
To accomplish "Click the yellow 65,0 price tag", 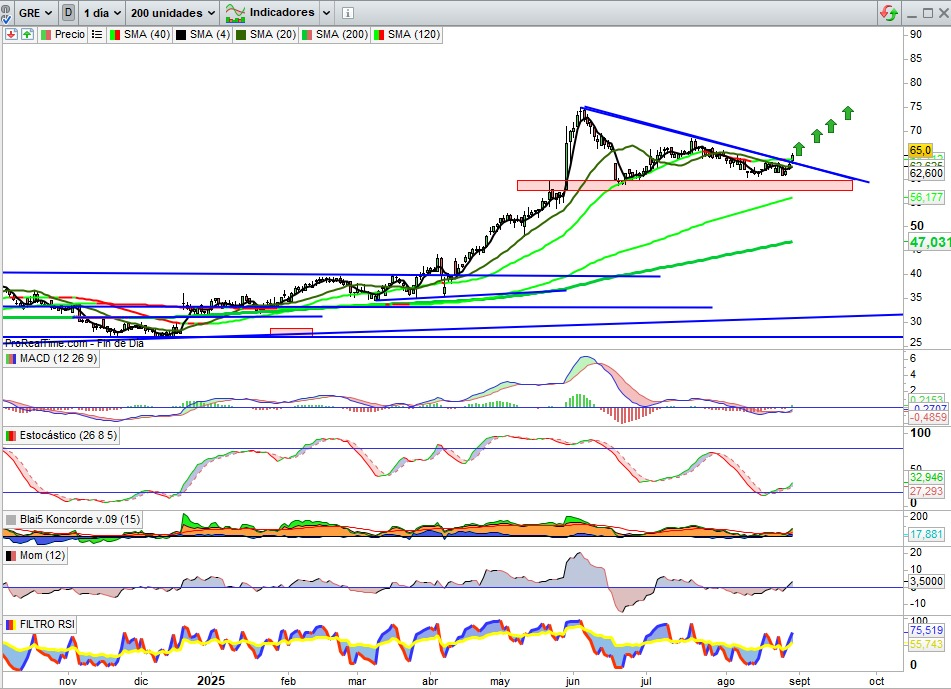I will [921, 150].
